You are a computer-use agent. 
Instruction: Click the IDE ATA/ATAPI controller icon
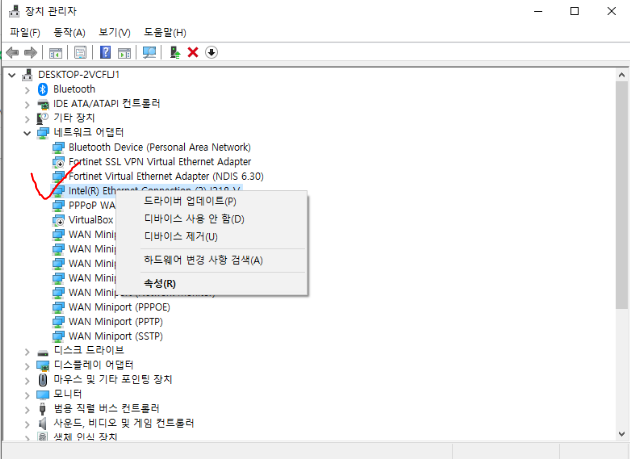pyautogui.click(x=43, y=104)
